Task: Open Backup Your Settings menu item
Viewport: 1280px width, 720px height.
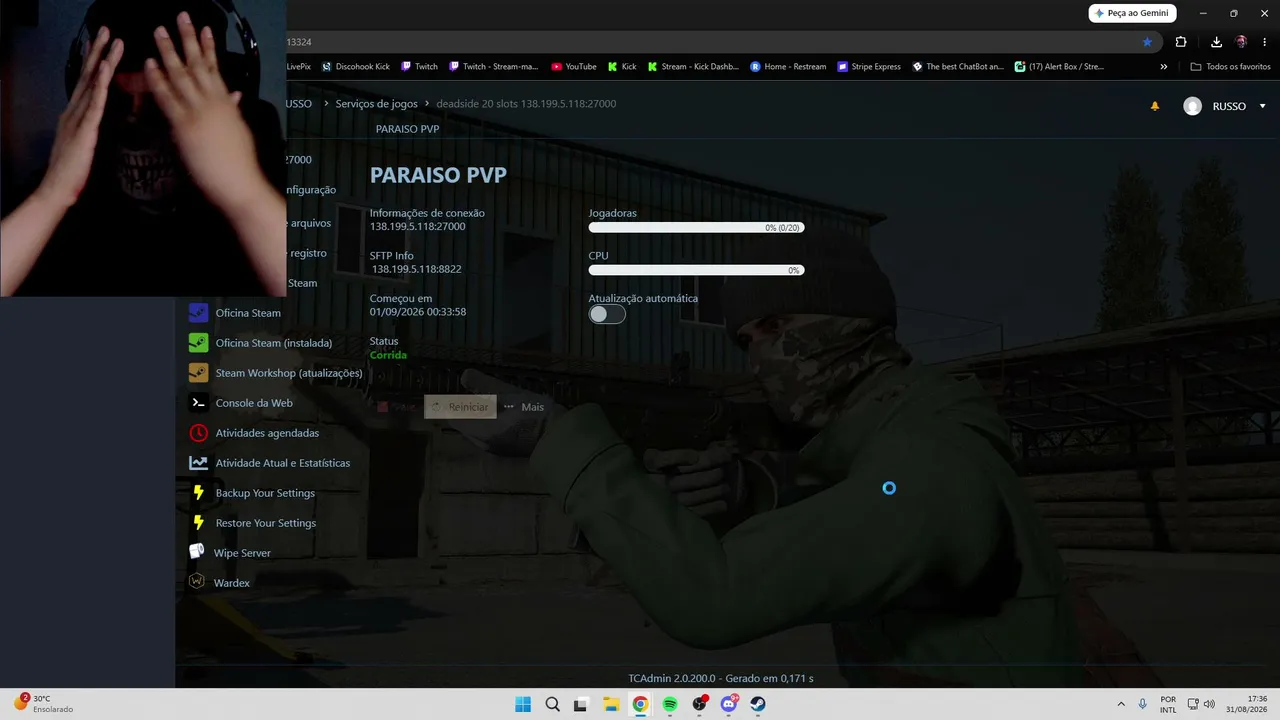Action: 265,493
